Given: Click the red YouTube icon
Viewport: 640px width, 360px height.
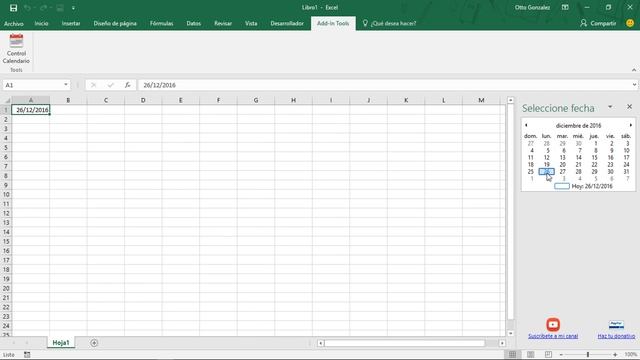Looking at the screenshot, I should click(x=553, y=324).
